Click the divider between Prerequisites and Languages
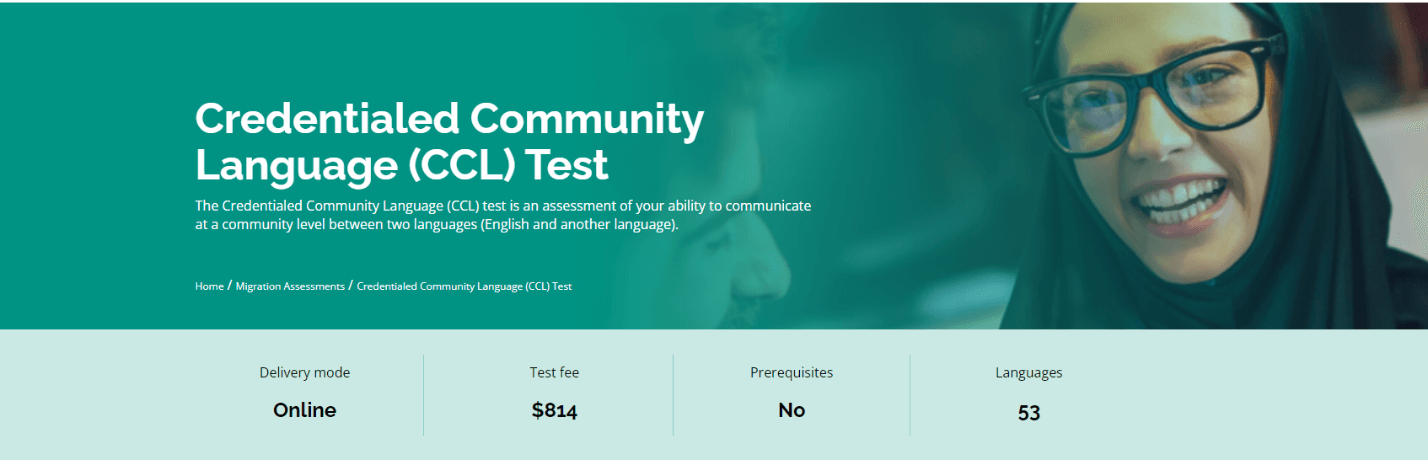This screenshot has height=460, width=1428. 910,395
